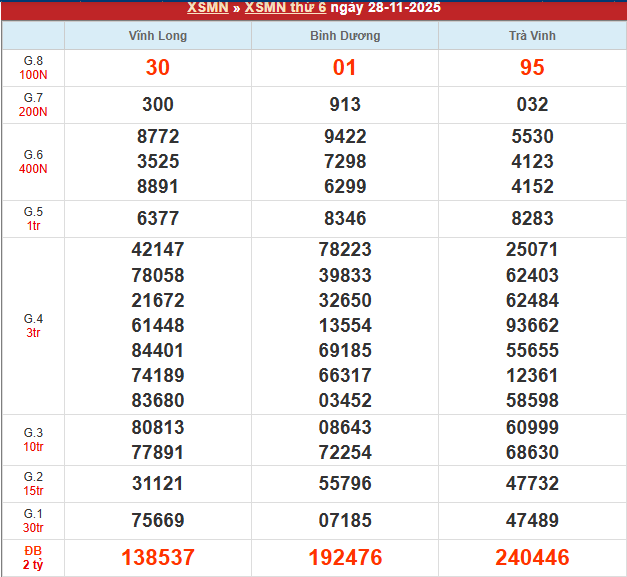Click Bình Dương G.8 number 01
The width and height of the screenshot is (627, 577).
(344, 67)
